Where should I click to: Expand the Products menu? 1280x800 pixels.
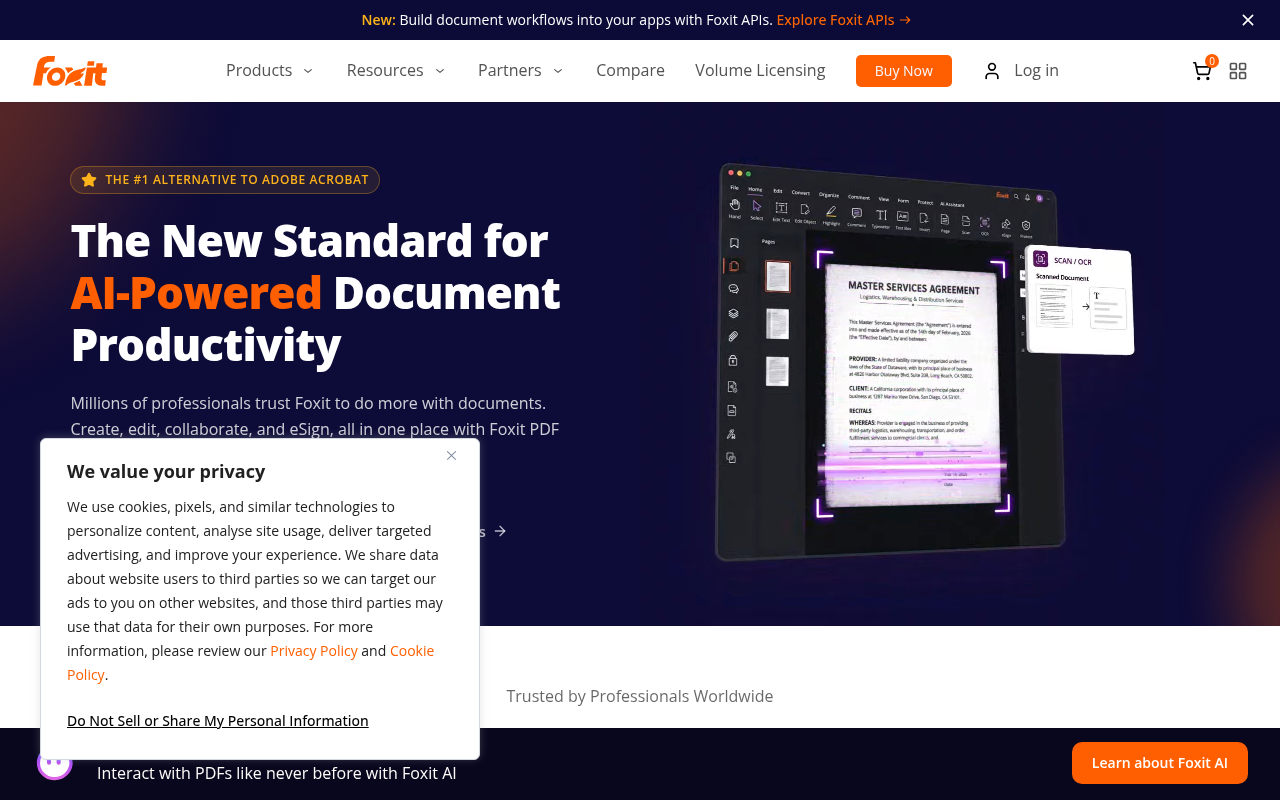click(269, 70)
